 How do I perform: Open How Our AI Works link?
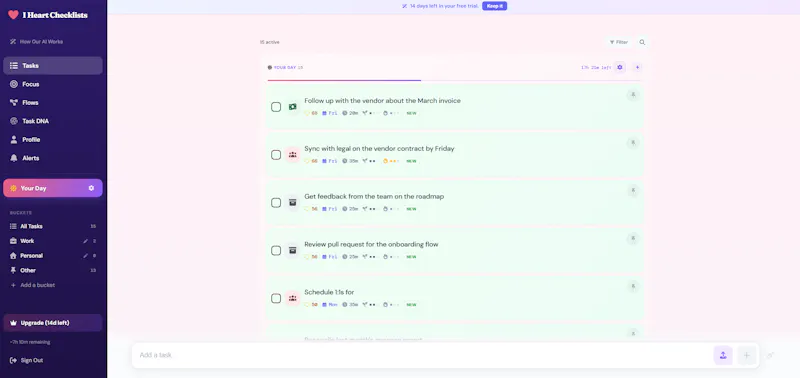pos(36,42)
